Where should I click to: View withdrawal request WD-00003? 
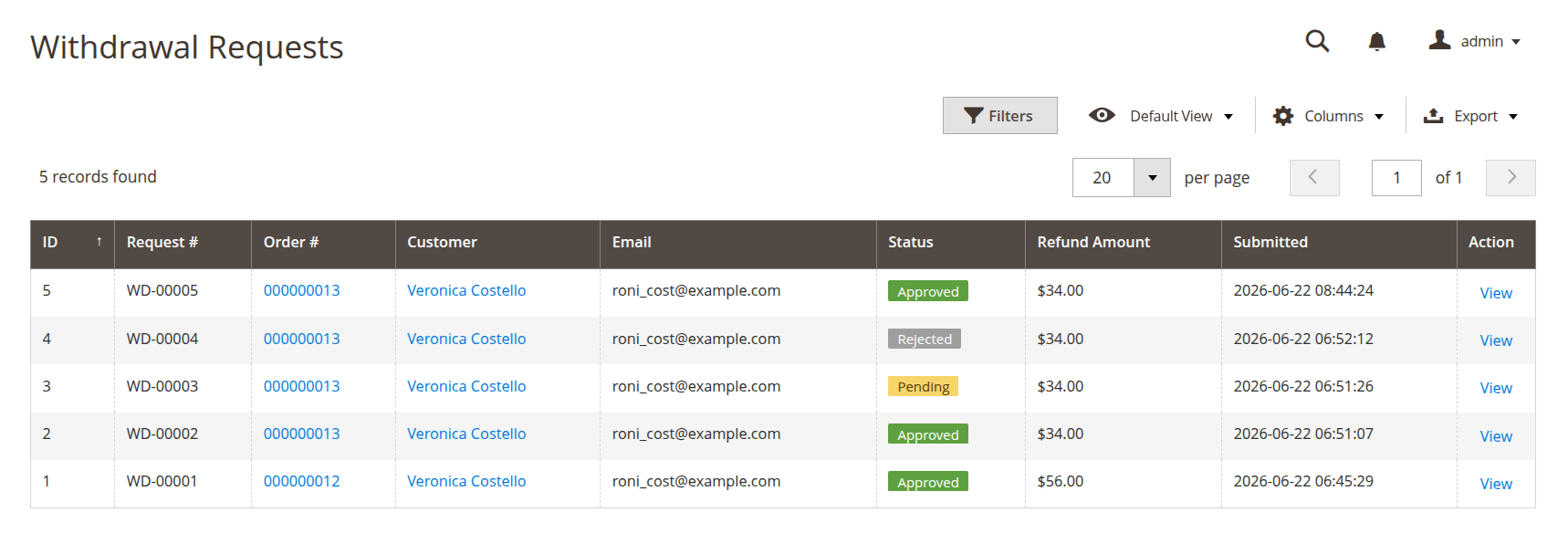click(1496, 388)
